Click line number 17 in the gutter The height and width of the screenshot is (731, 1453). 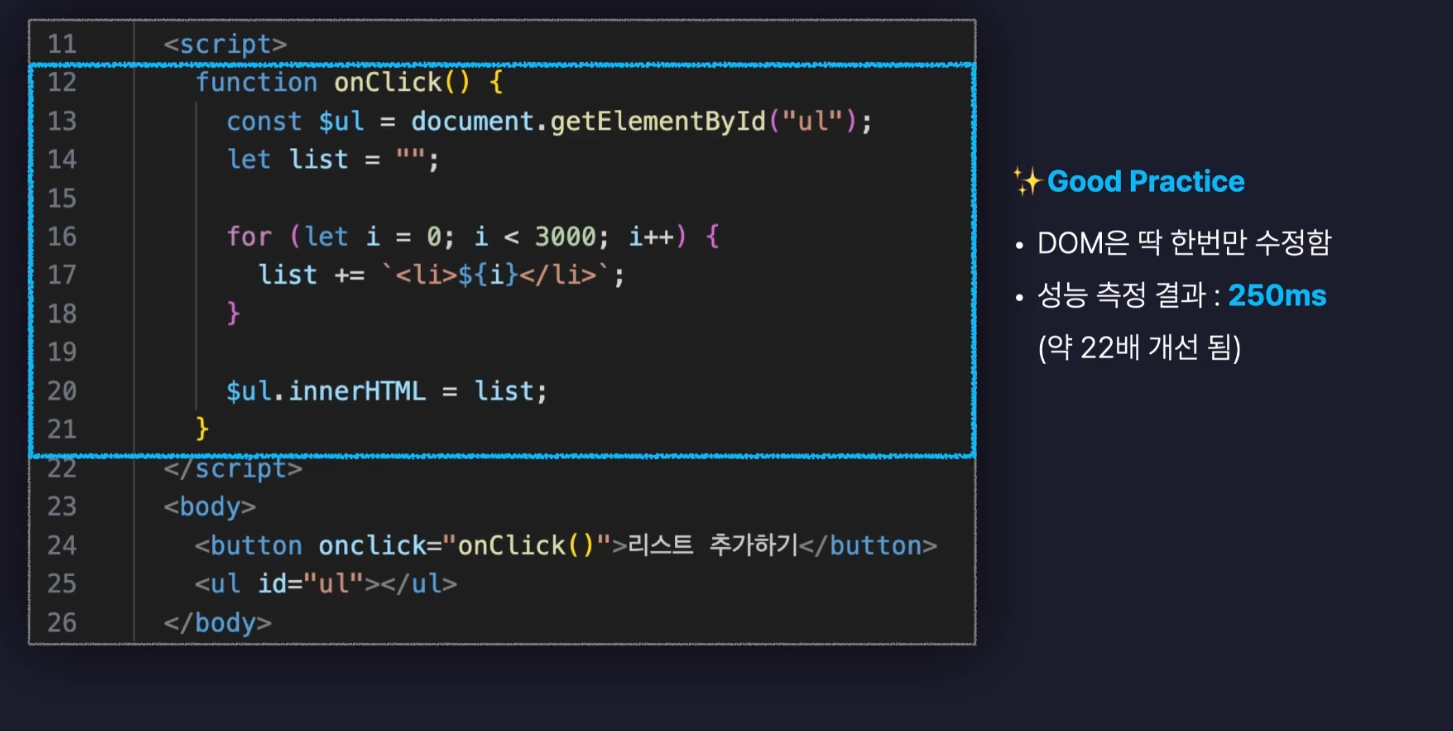(61, 275)
